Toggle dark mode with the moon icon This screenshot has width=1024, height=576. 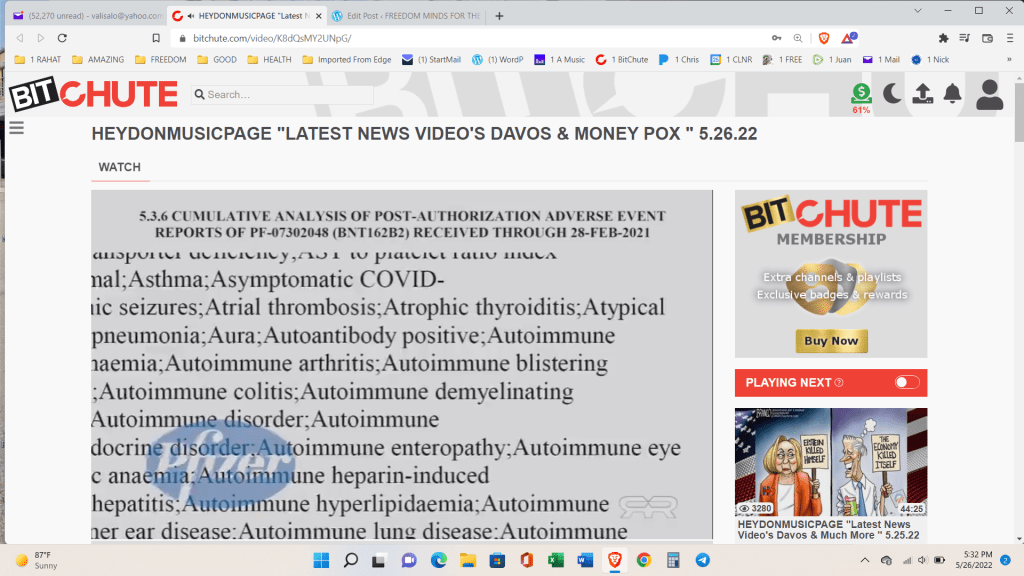tap(891, 94)
